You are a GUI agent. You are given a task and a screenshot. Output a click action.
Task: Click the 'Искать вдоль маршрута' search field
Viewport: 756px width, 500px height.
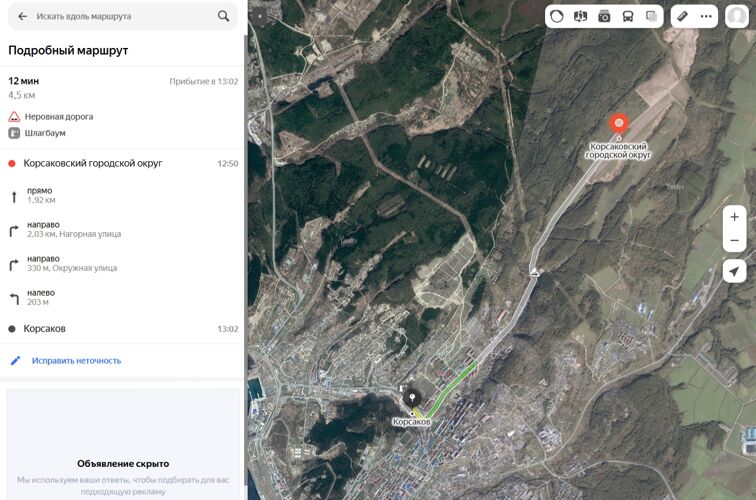click(120, 17)
